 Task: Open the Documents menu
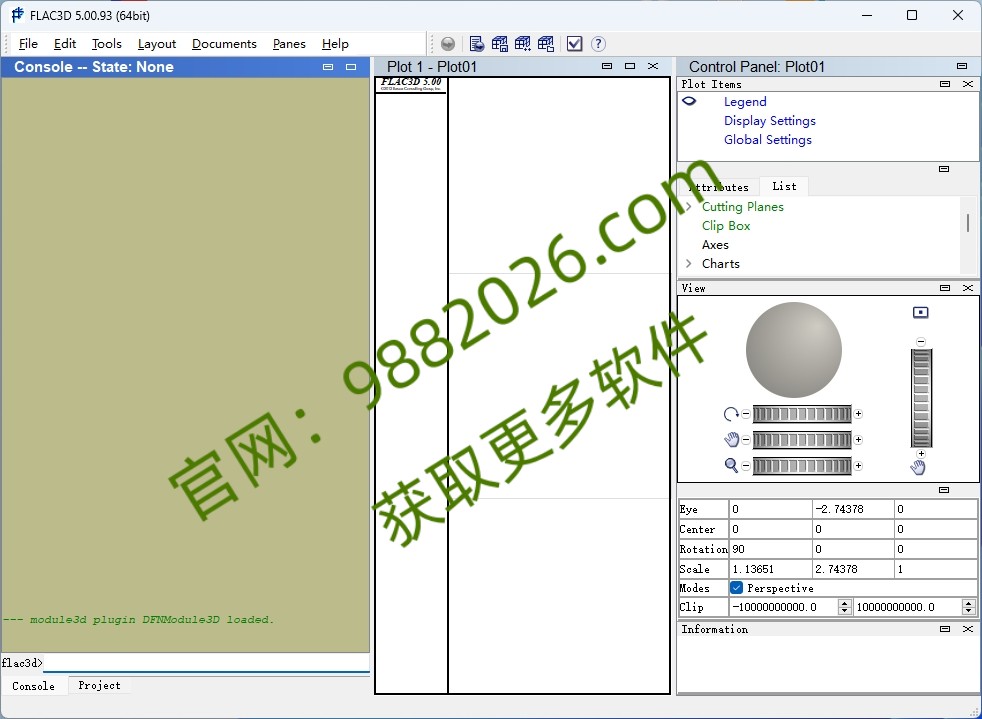[x=224, y=44]
